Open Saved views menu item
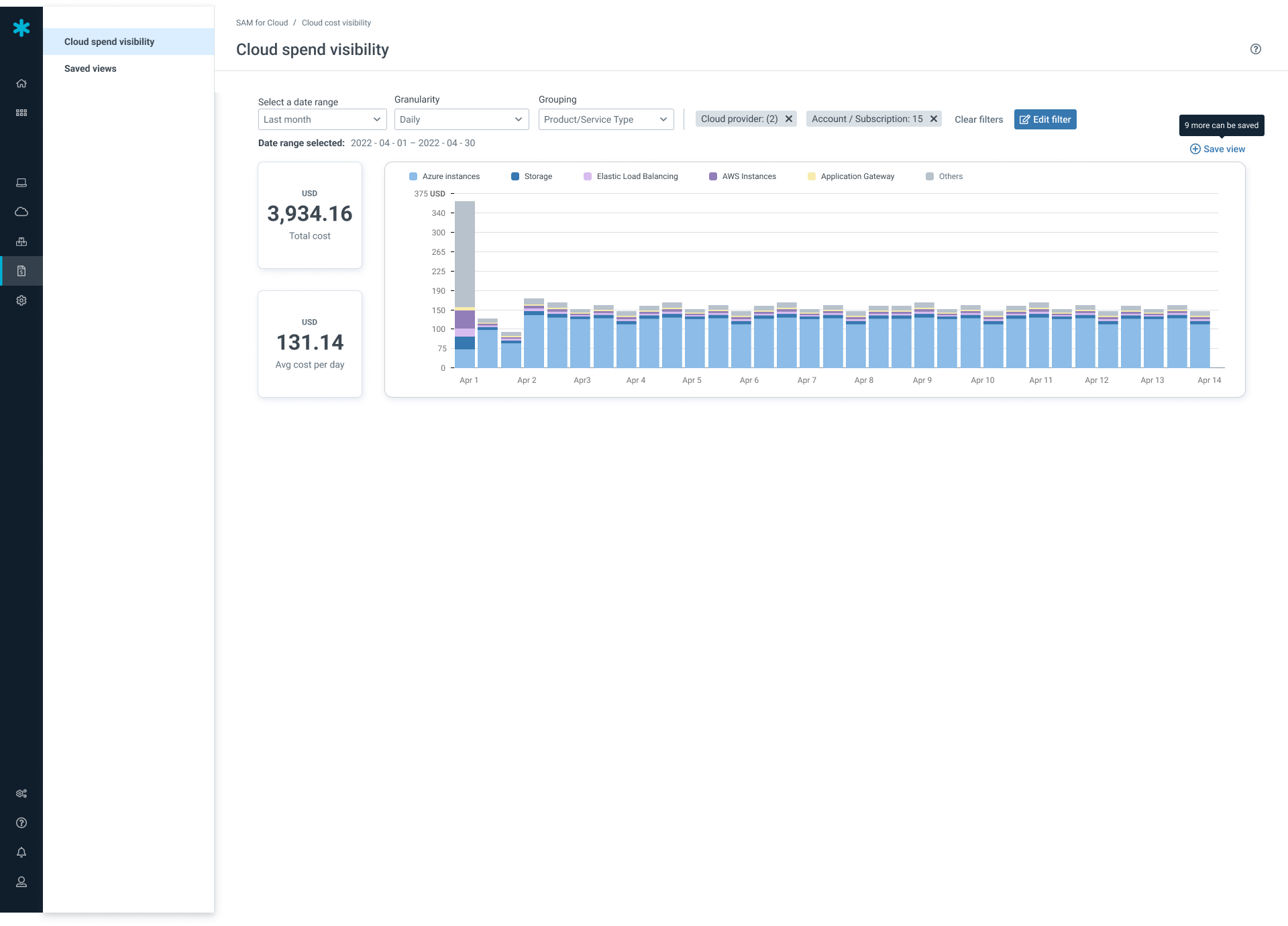Image resolution: width=1288 pixels, height=926 pixels. [x=129, y=68]
